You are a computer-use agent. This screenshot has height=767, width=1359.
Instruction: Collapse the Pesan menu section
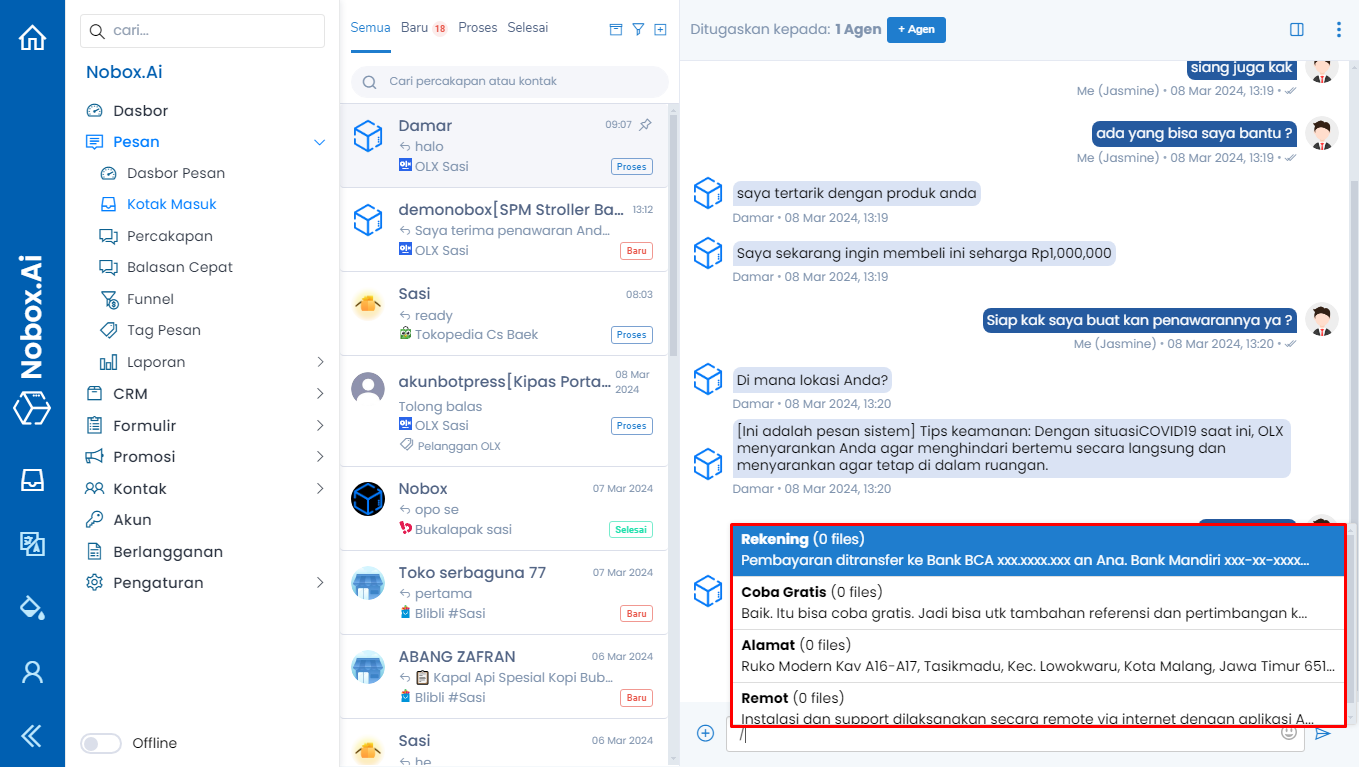pyautogui.click(x=319, y=142)
